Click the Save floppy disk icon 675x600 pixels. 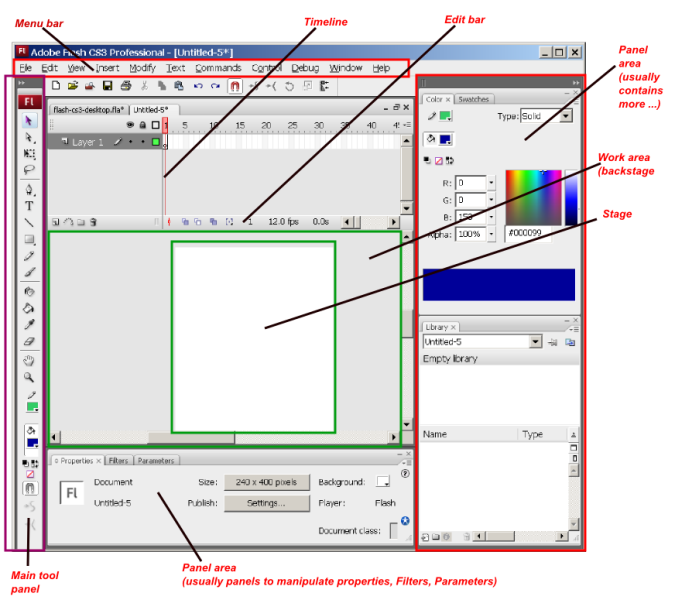[108, 86]
